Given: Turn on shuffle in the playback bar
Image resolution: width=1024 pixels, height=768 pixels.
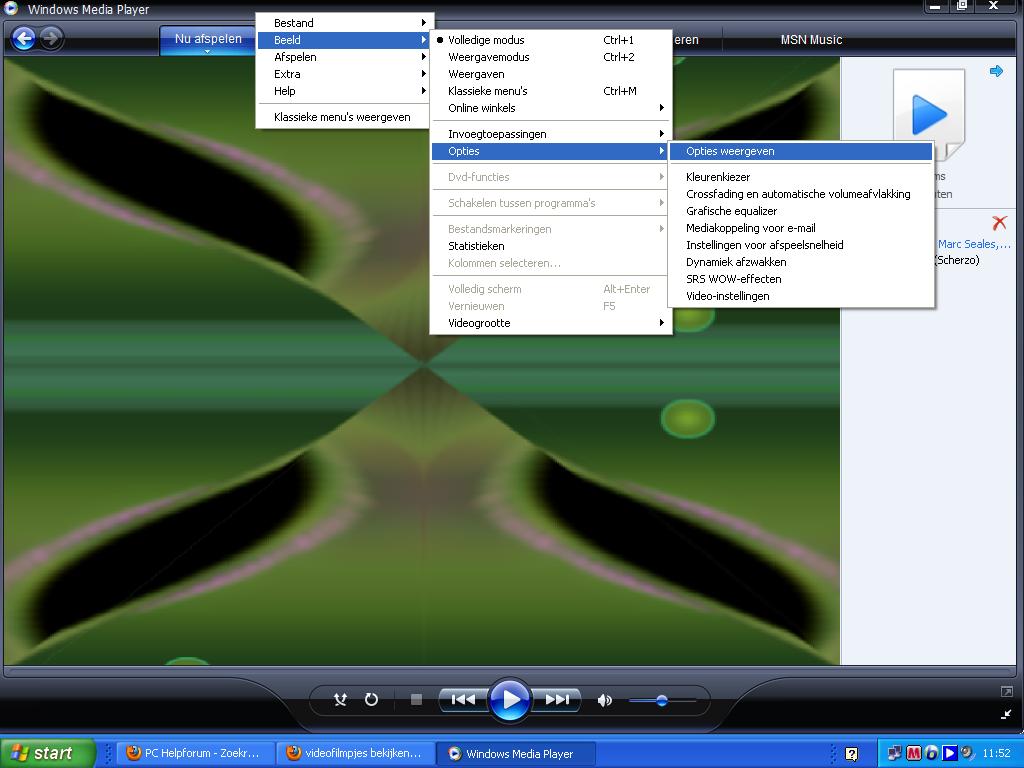Looking at the screenshot, I should 340,699.
